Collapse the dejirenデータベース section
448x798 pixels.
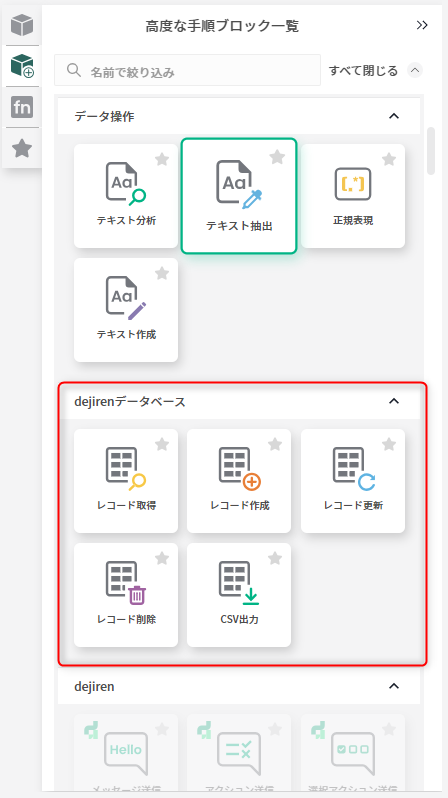tap(394, 401)
